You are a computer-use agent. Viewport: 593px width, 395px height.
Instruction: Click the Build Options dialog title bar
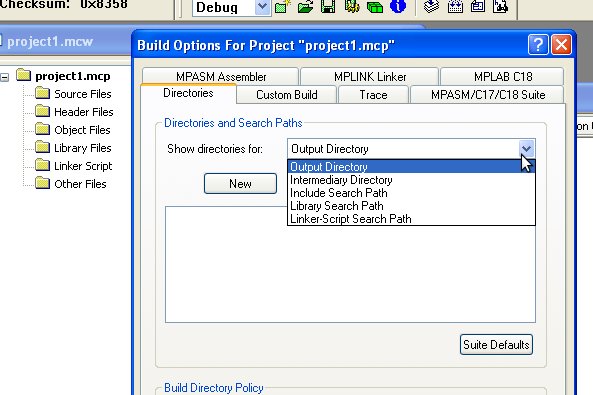(330, 45)
